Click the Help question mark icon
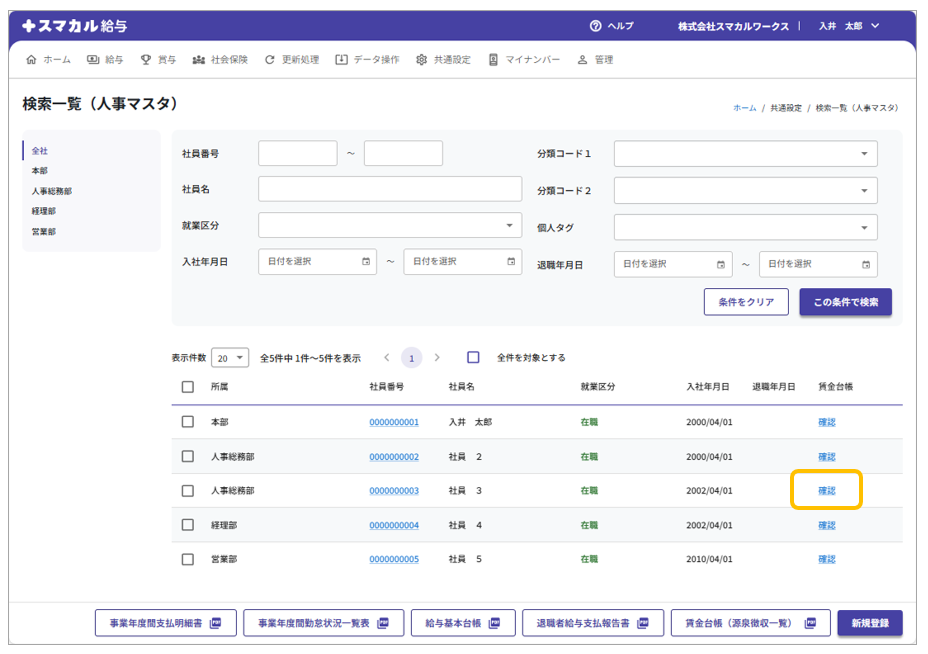This screenshot has height=654, width=928. [x=596, y=26]
